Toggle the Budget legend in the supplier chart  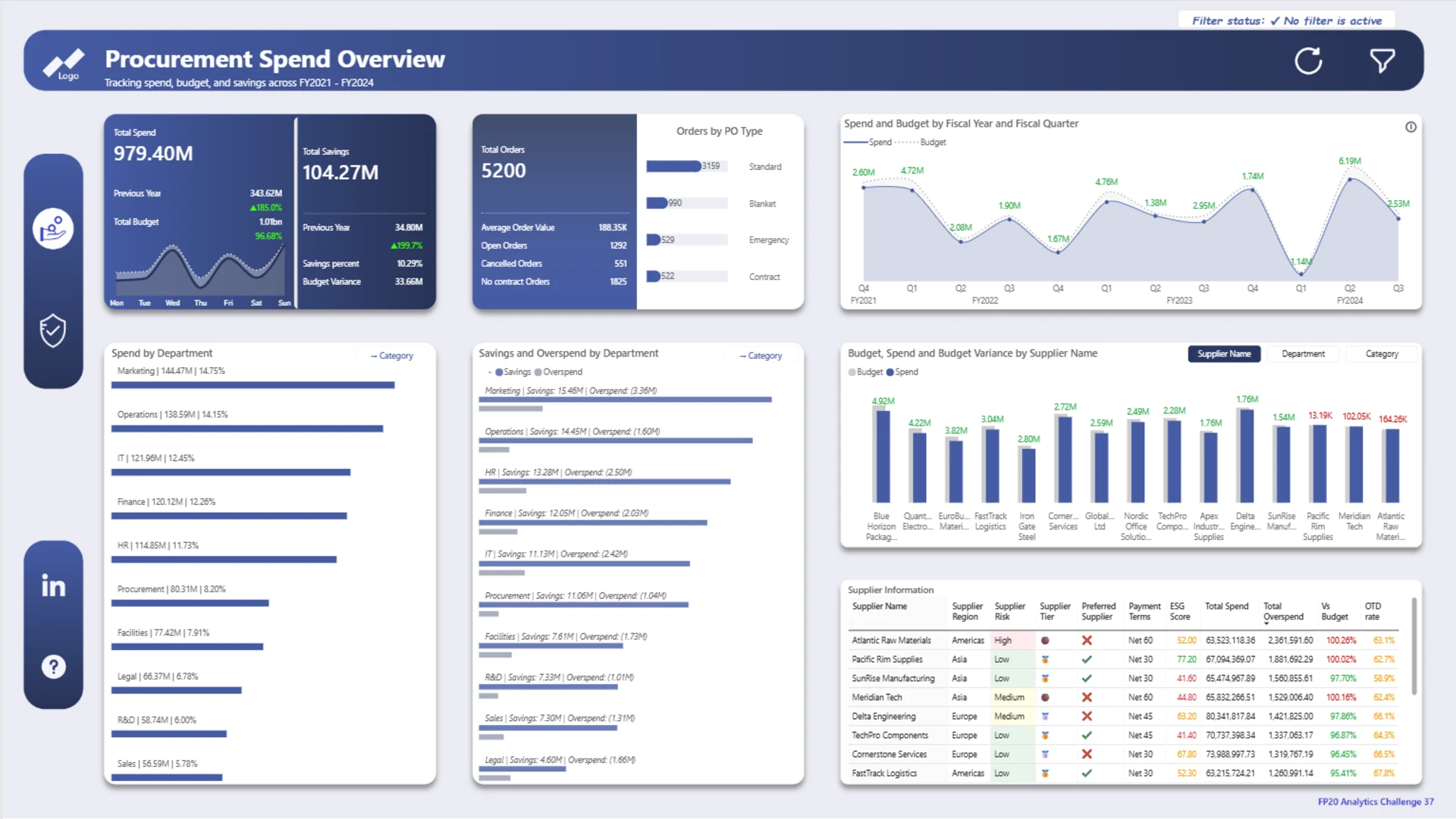865,372
